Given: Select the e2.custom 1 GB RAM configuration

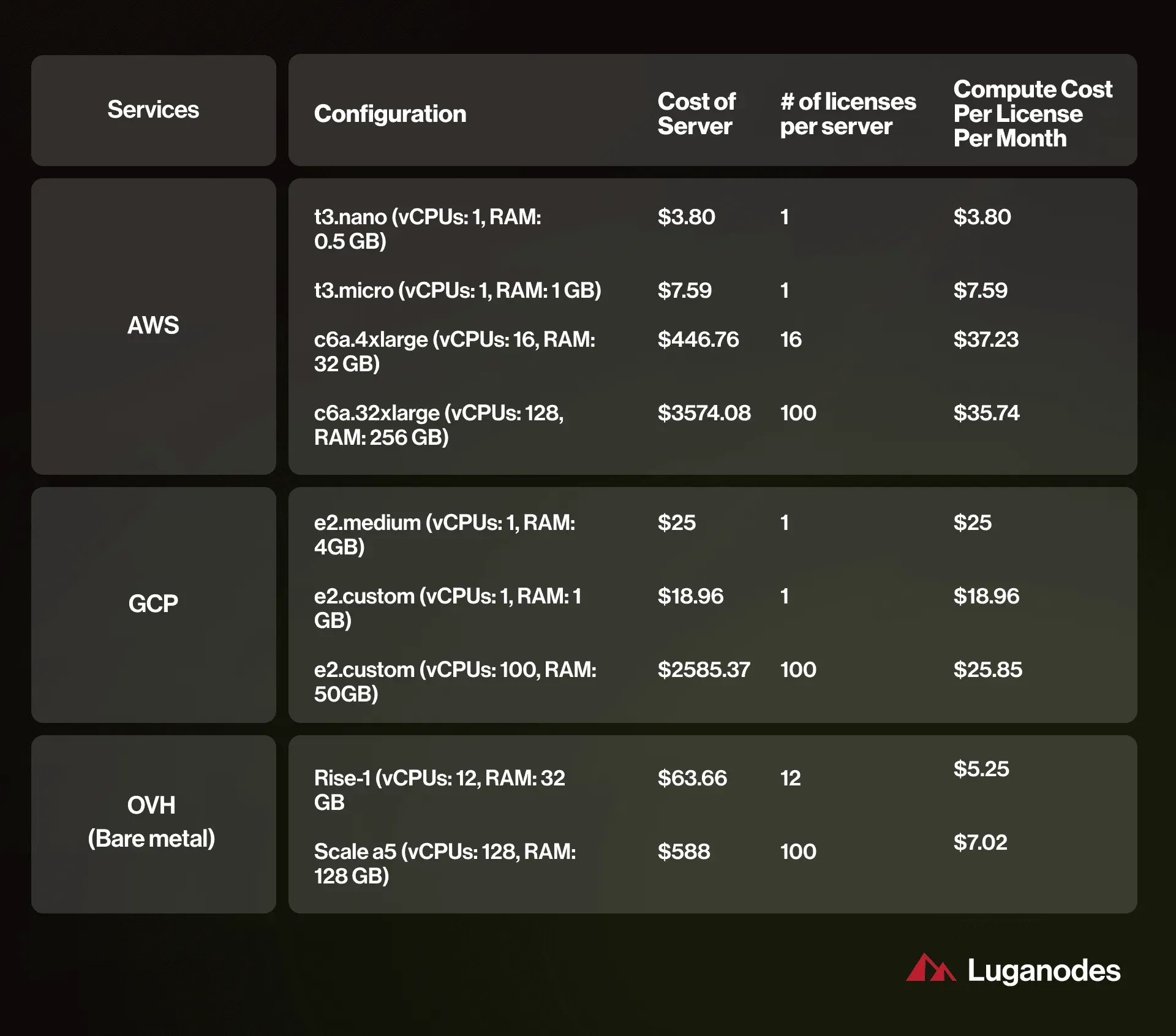Looking at the screenshot, I should [448, 608].
